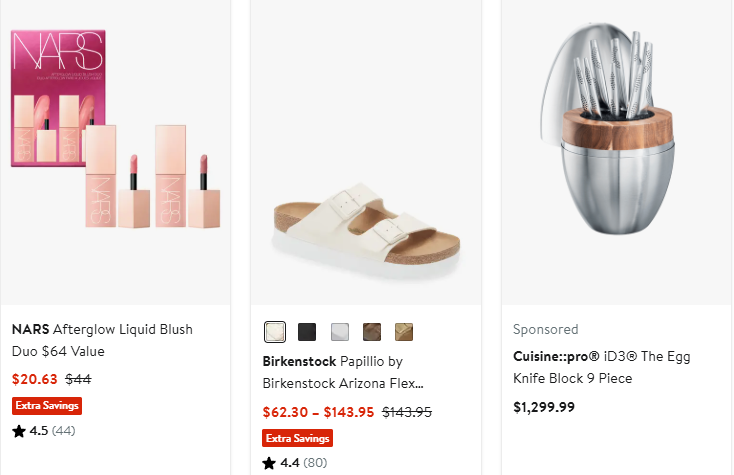The image size is (734, 475).
Task: View the 80 reviews for Birkenstock sandal
Action: 313,463
